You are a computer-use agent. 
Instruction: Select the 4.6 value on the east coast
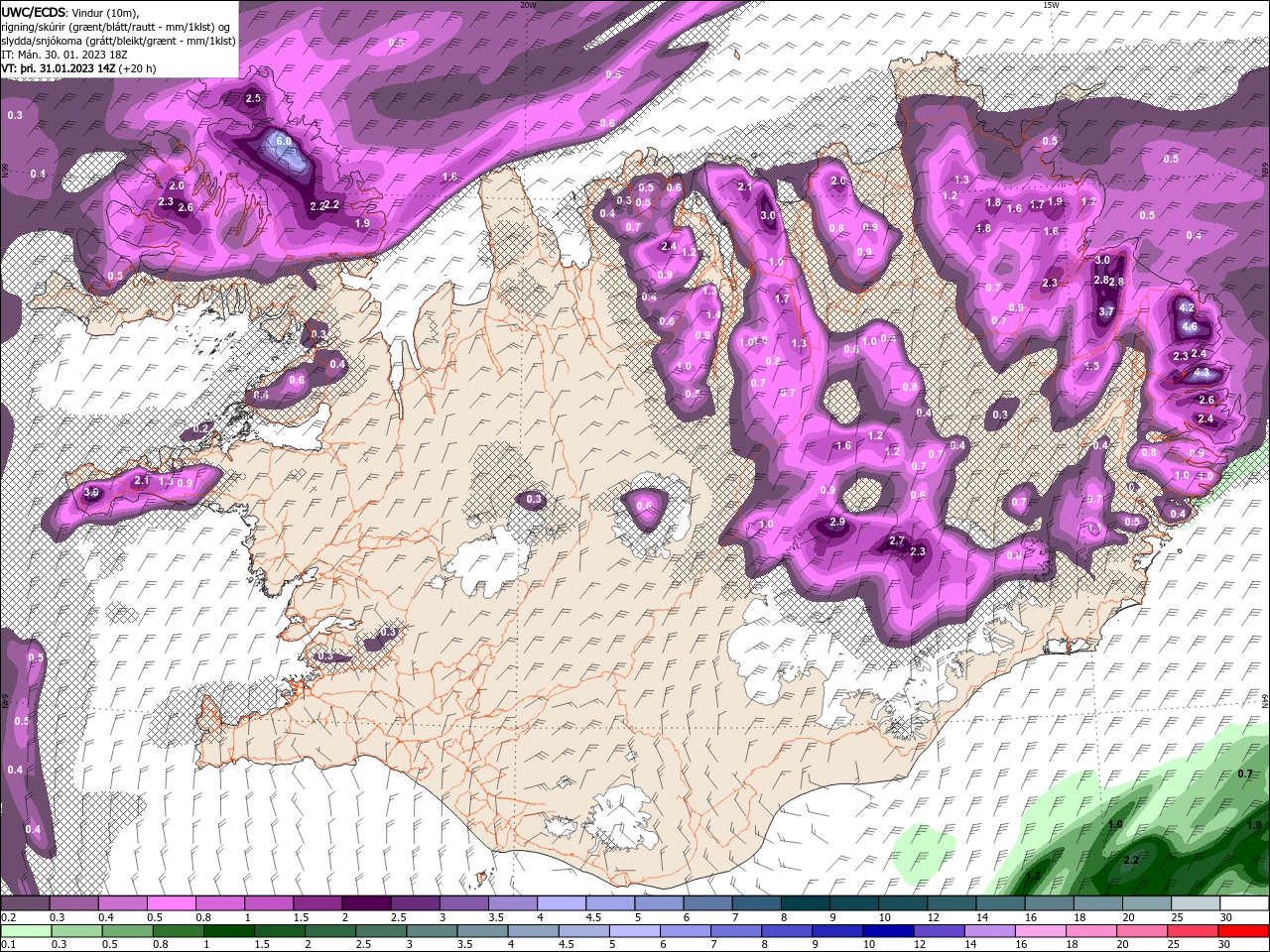(1192, 327)
